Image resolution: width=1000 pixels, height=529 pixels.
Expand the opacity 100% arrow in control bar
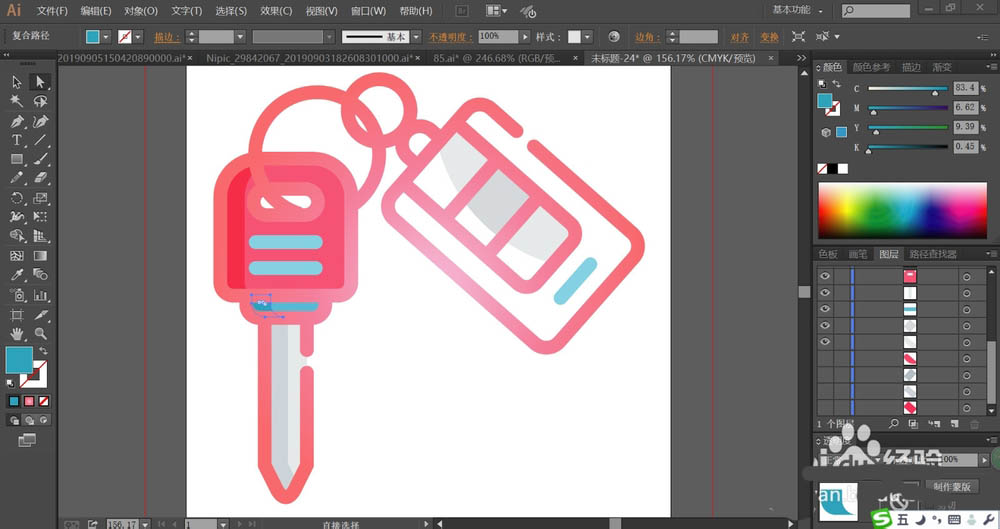click(x=525, y=37)
